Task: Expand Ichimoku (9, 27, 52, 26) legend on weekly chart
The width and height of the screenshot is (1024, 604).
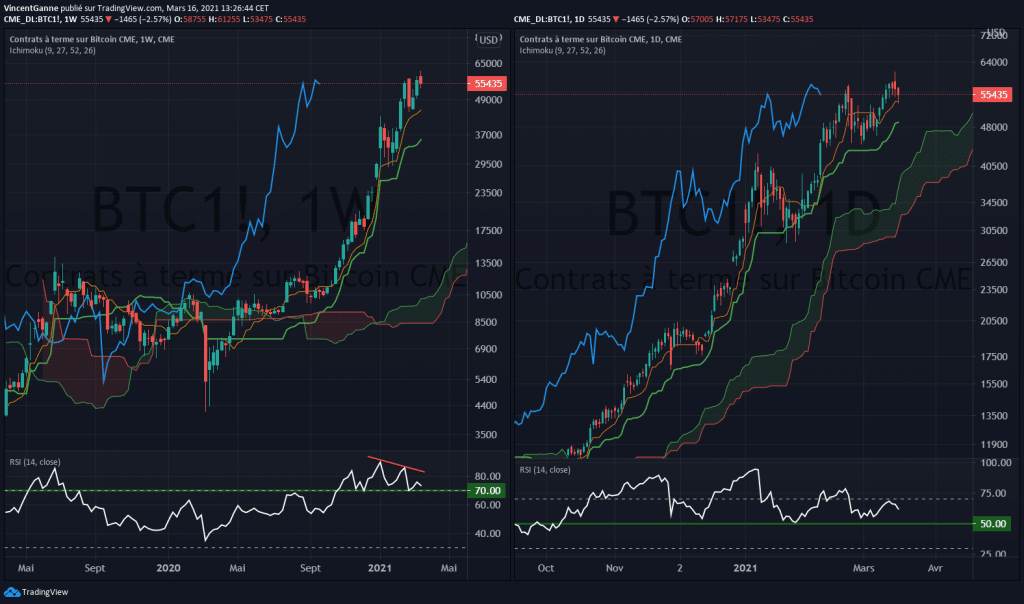Action: point(55,50)
